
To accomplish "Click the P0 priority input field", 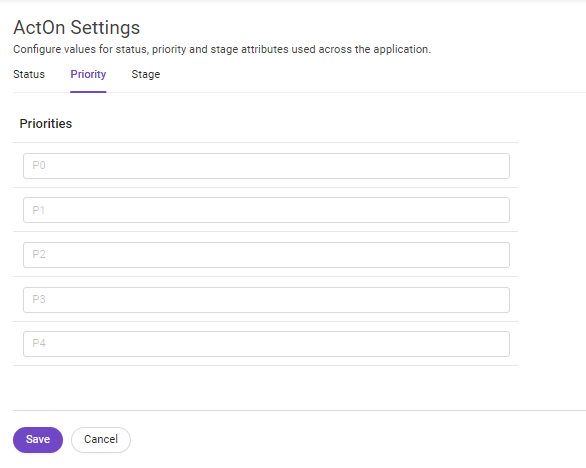I will click(266, 166).
